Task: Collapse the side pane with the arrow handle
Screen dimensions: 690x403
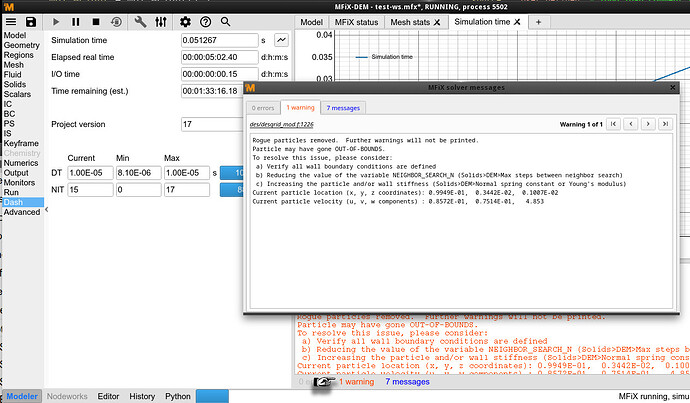Action: point(46,209)
